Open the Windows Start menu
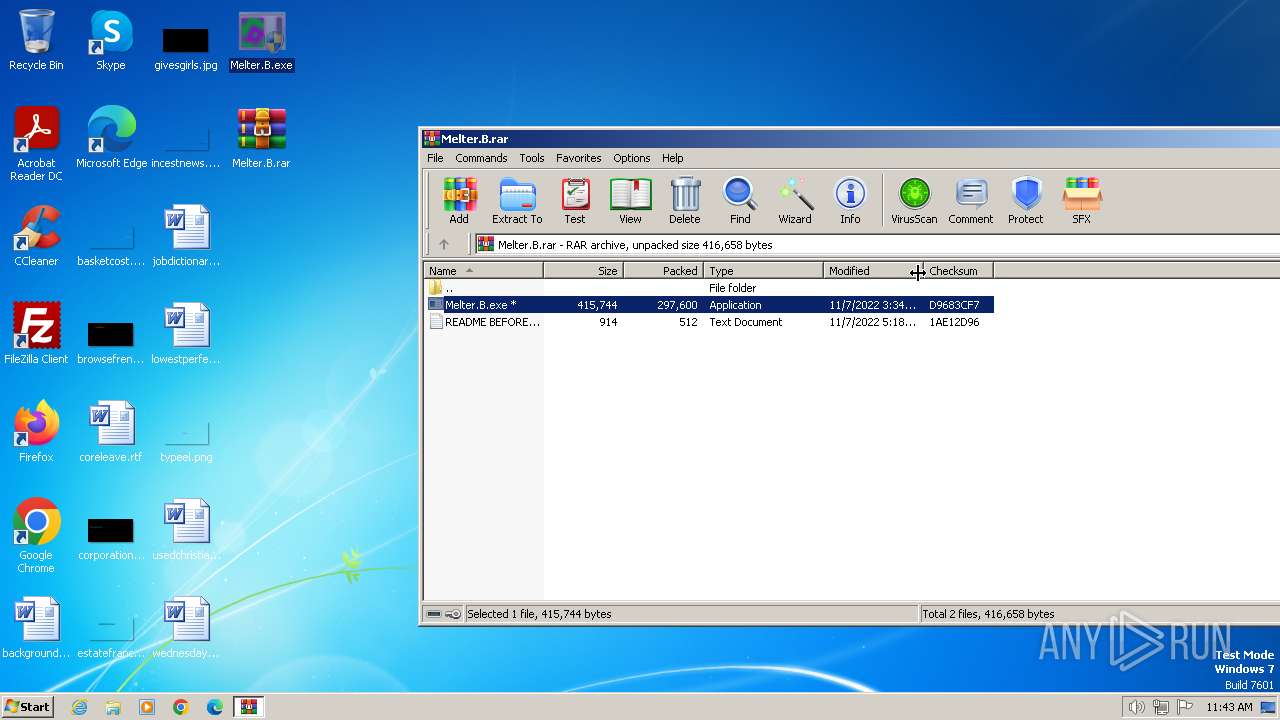This screenshot has width=1280, height=720. coord(27,706)
